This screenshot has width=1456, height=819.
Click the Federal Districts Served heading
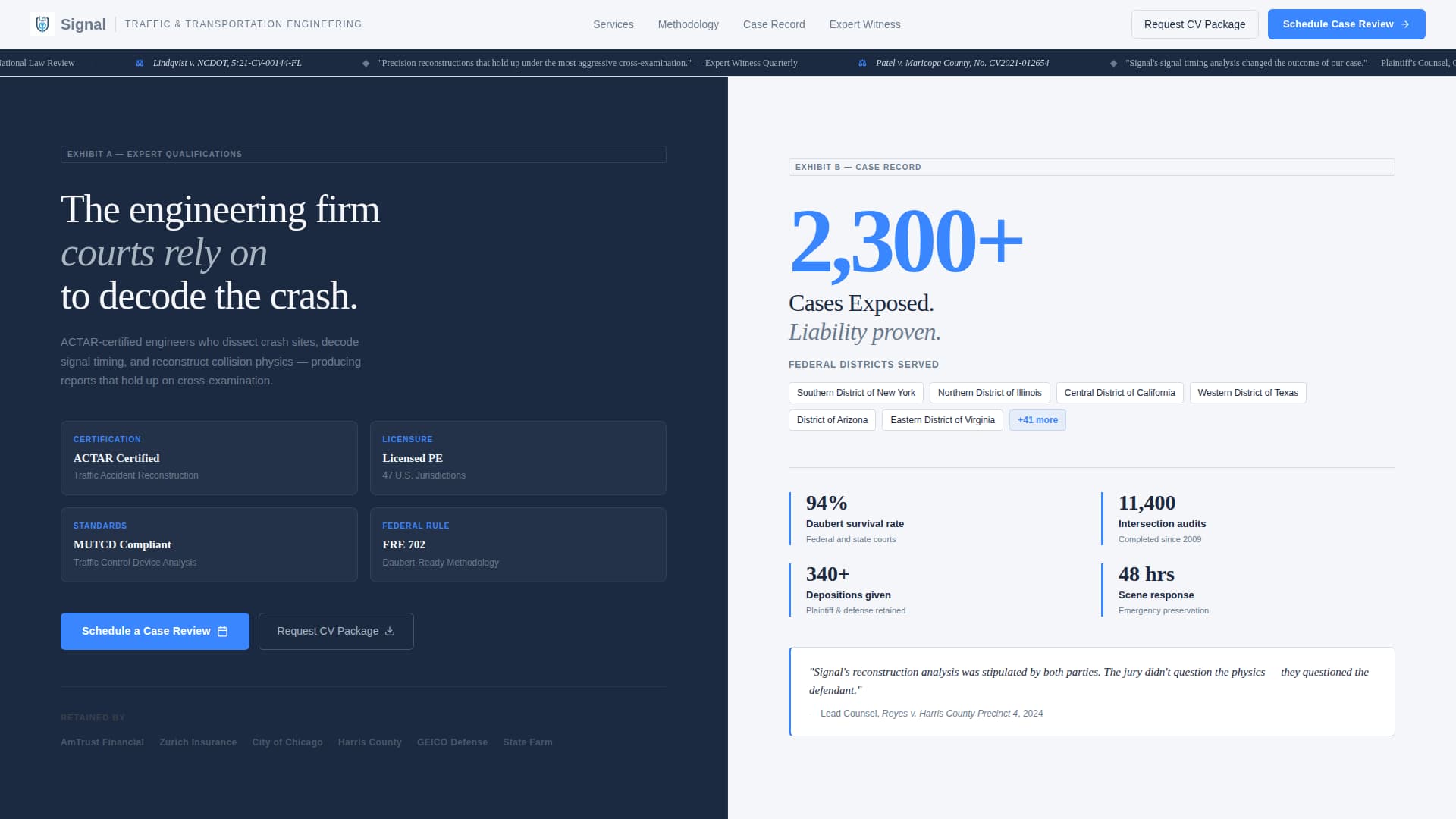[864, 365]
